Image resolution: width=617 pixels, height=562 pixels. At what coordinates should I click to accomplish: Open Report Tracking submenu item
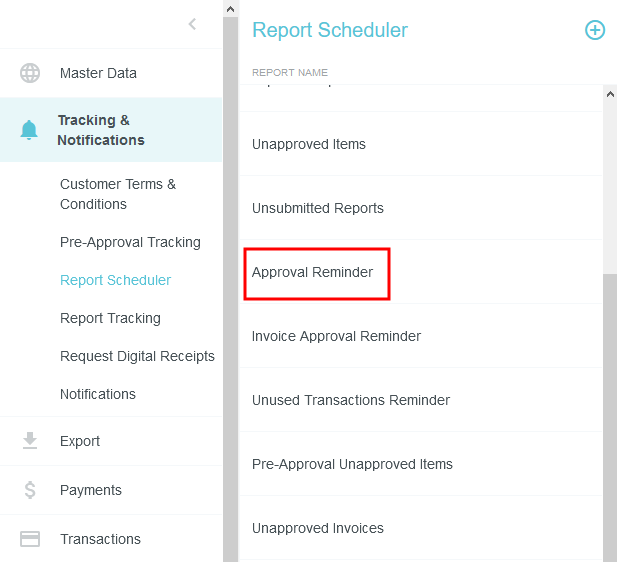(110, 318)
